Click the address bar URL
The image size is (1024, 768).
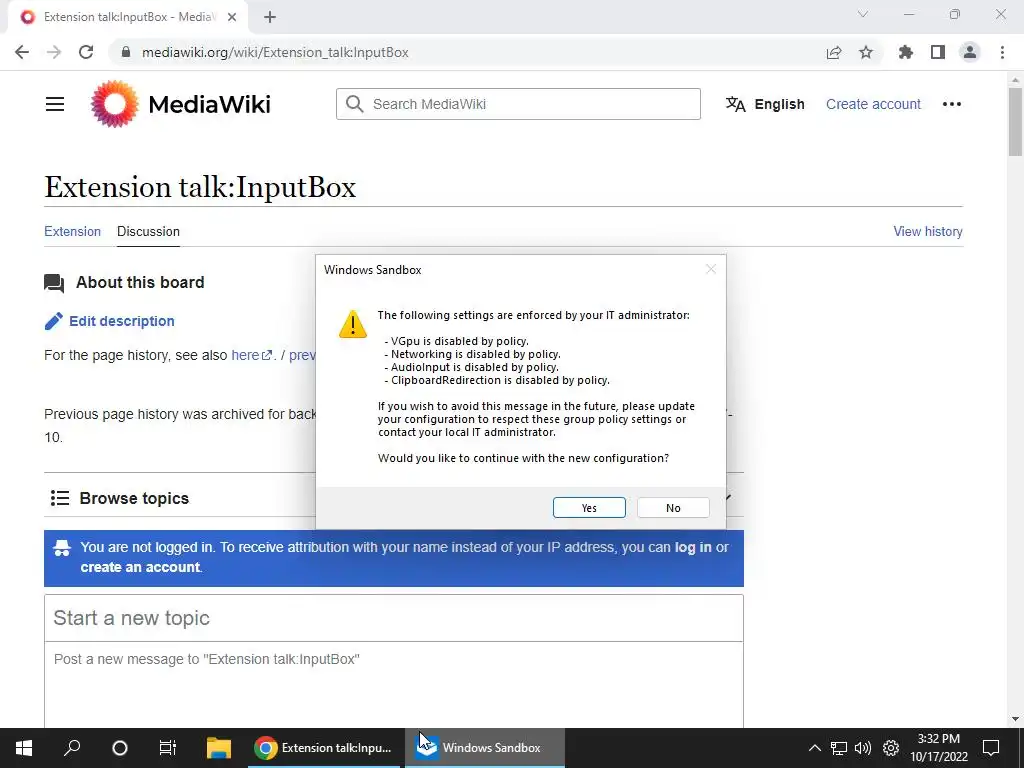[x=275, y=52]
